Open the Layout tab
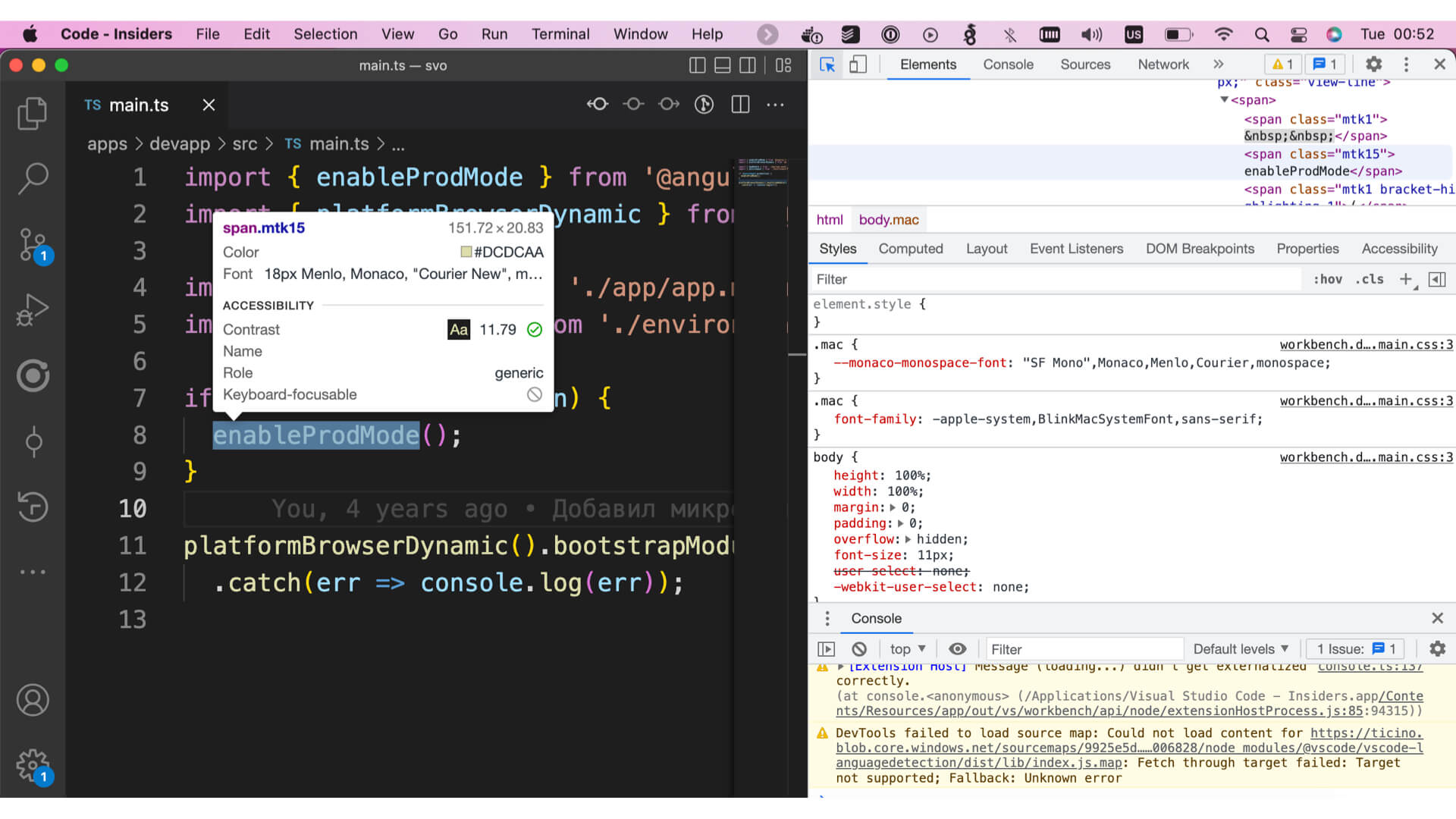 tap(987, 249)
